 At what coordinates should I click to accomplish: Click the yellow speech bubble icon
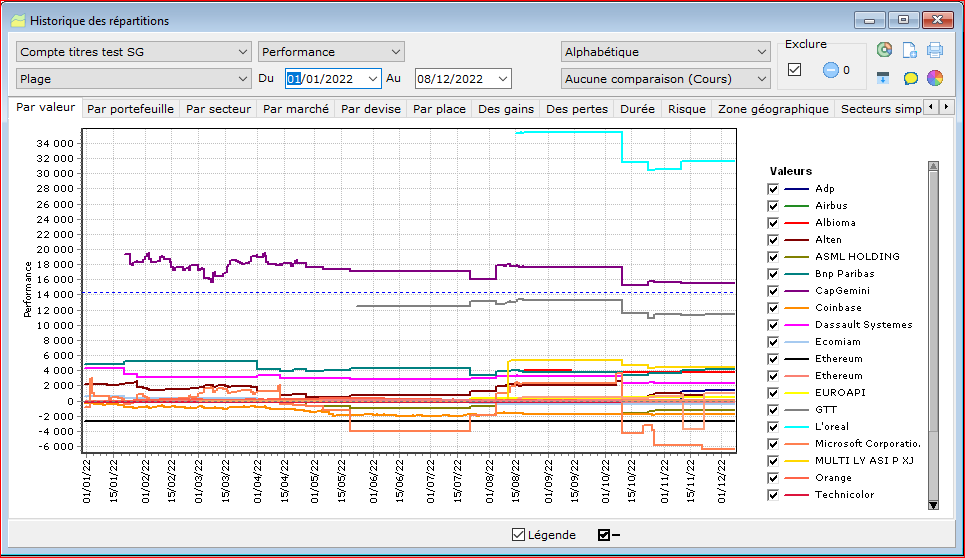click(x=910, y=78)
